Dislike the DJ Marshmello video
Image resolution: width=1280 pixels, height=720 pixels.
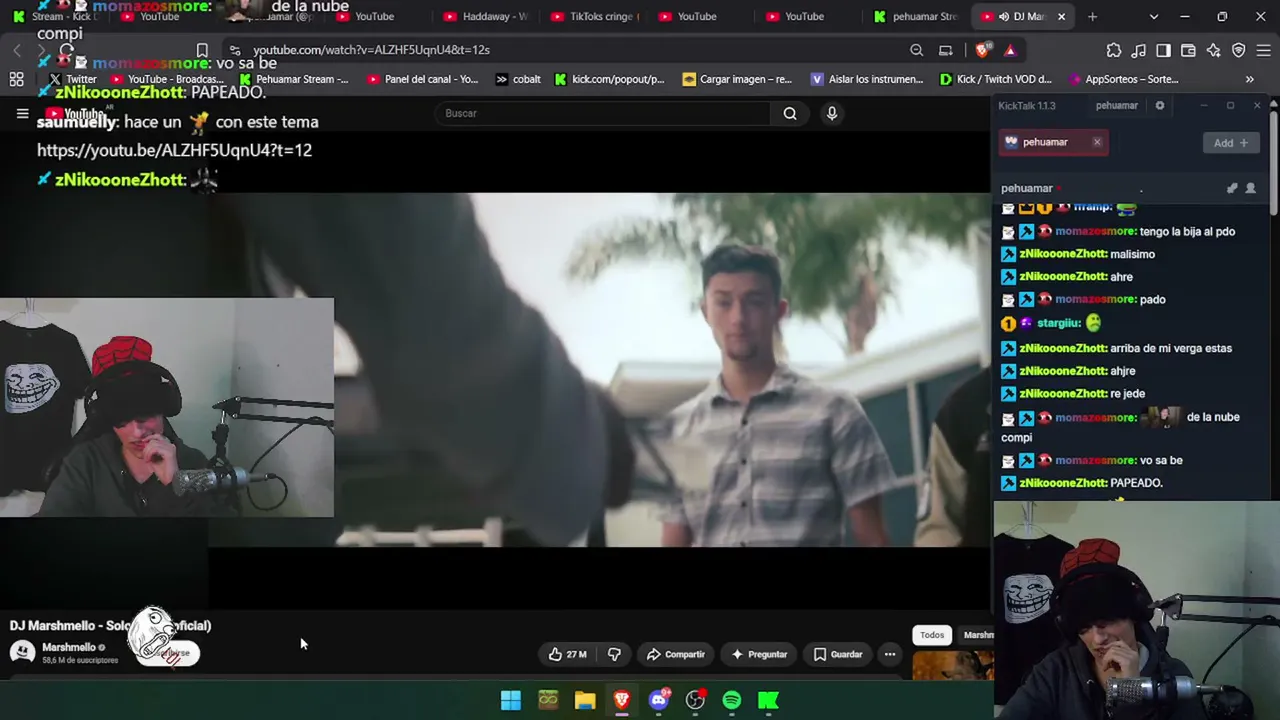point(614,654)
